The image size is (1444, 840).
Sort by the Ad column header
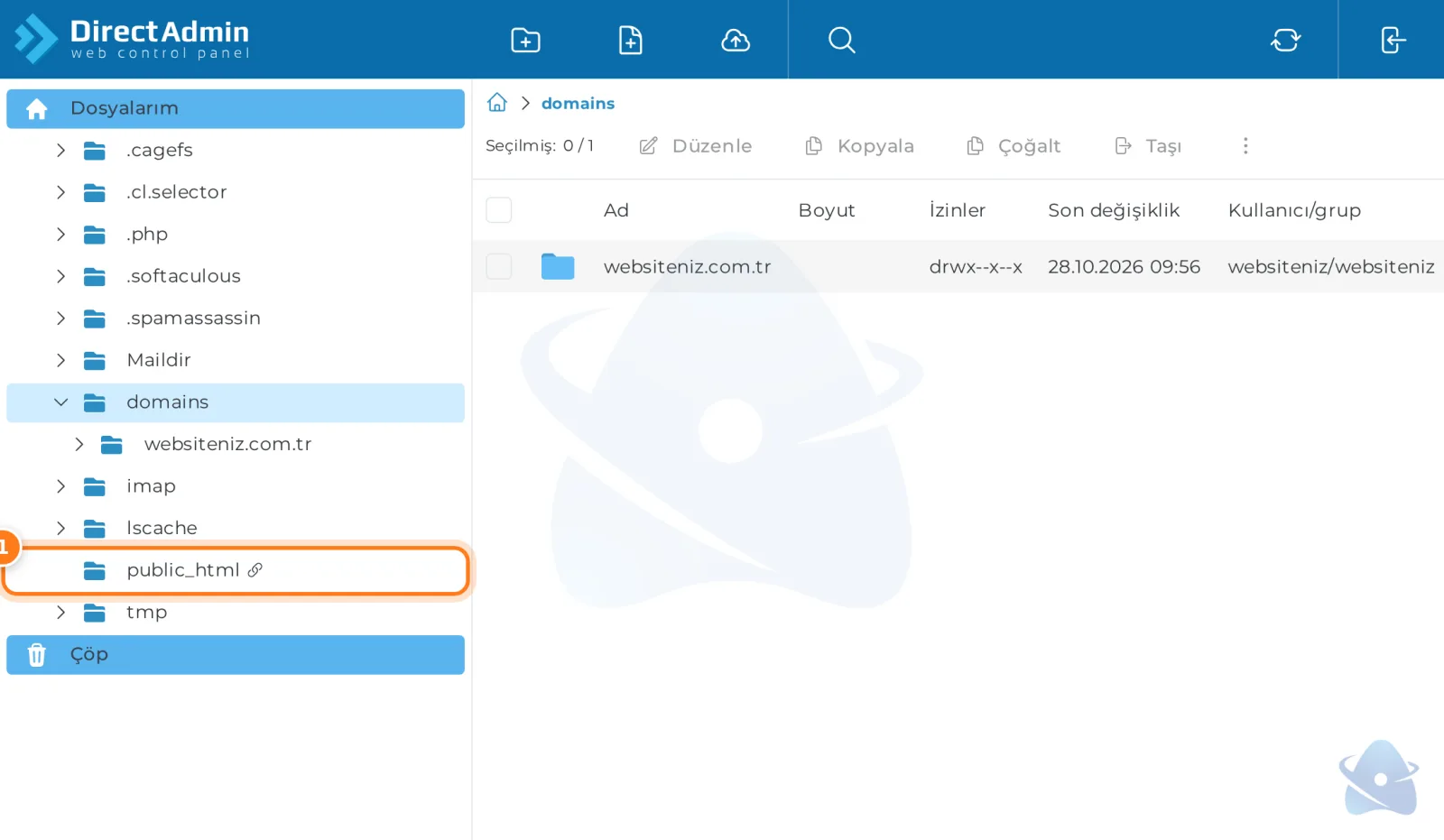pyautogui.click(x=616, y=210)
